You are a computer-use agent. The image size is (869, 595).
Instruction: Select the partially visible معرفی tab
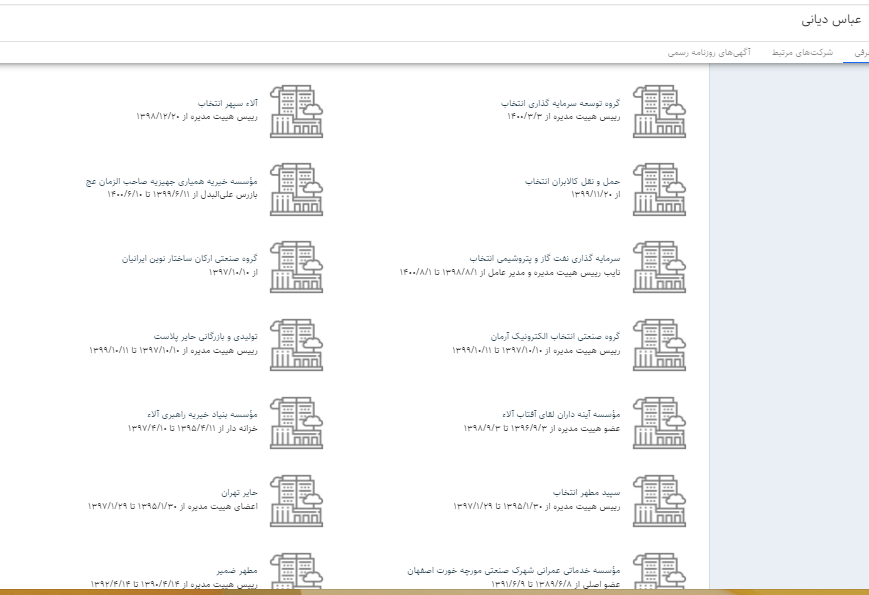point(857,52)
